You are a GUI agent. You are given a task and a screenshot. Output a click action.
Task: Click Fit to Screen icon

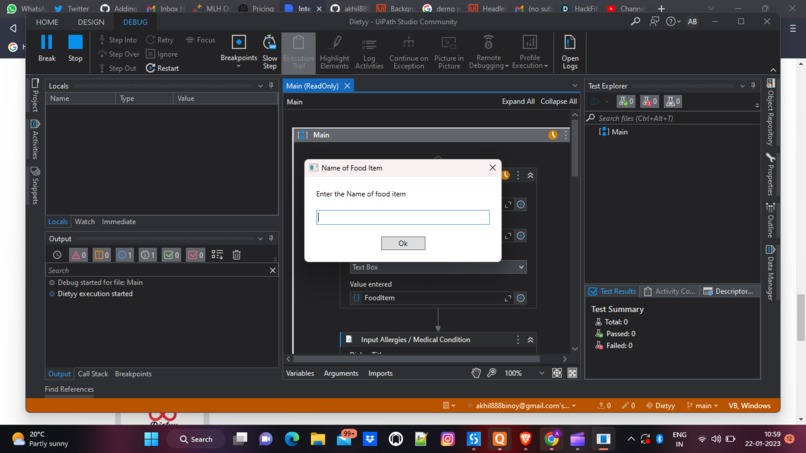click(557, 373)
